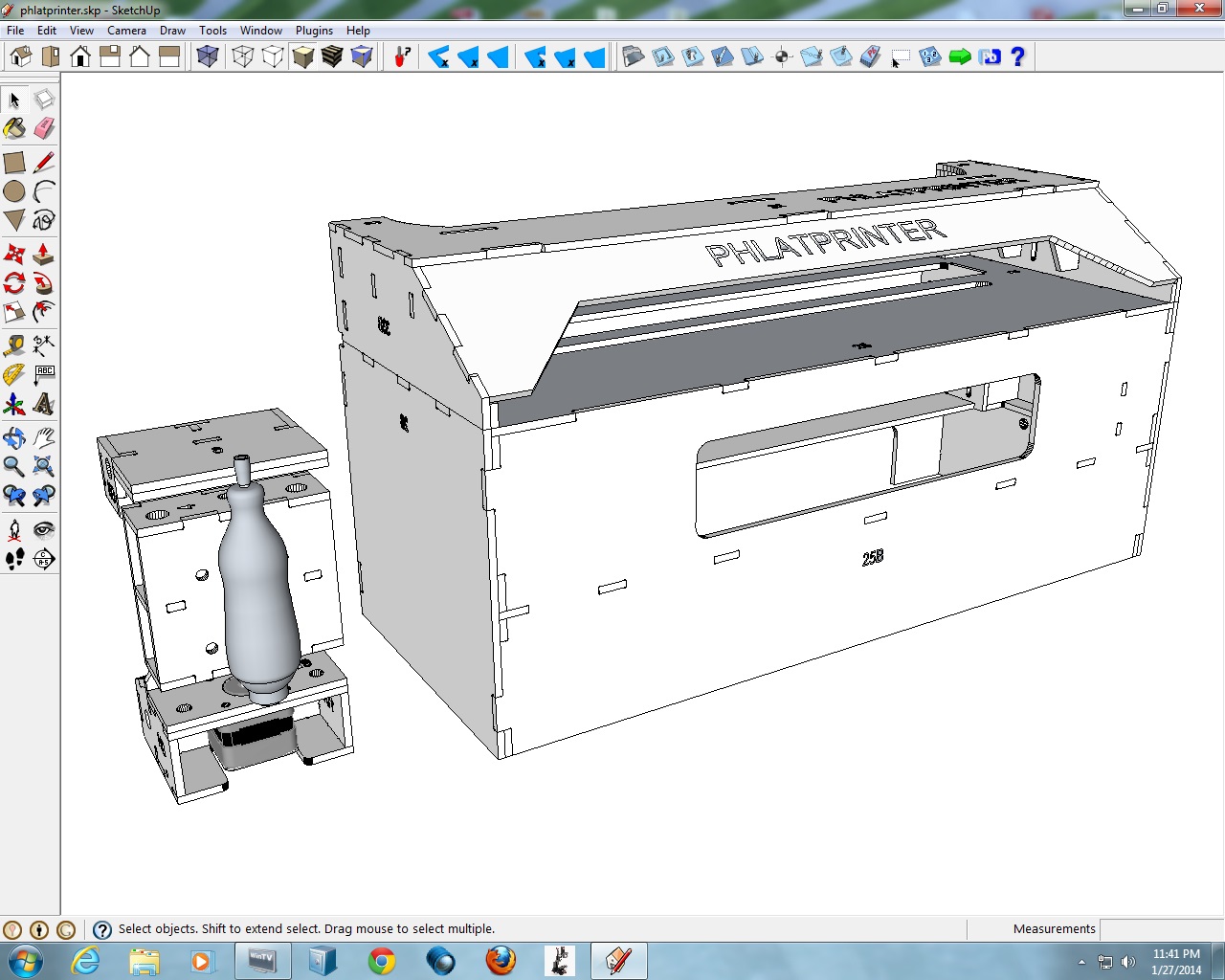This screenshot has width=1225, height=980.
Task: Select the 3D Text tool
Action: [x=44, y=404]
